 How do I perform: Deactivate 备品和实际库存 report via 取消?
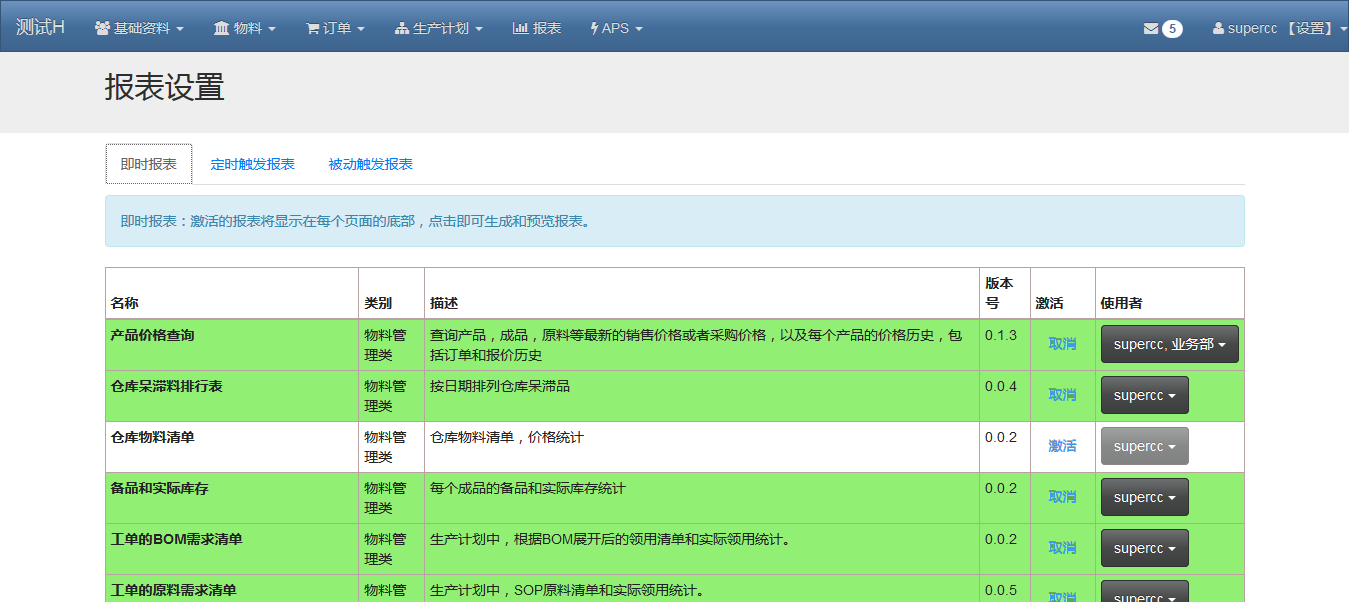coord(1062,497)
